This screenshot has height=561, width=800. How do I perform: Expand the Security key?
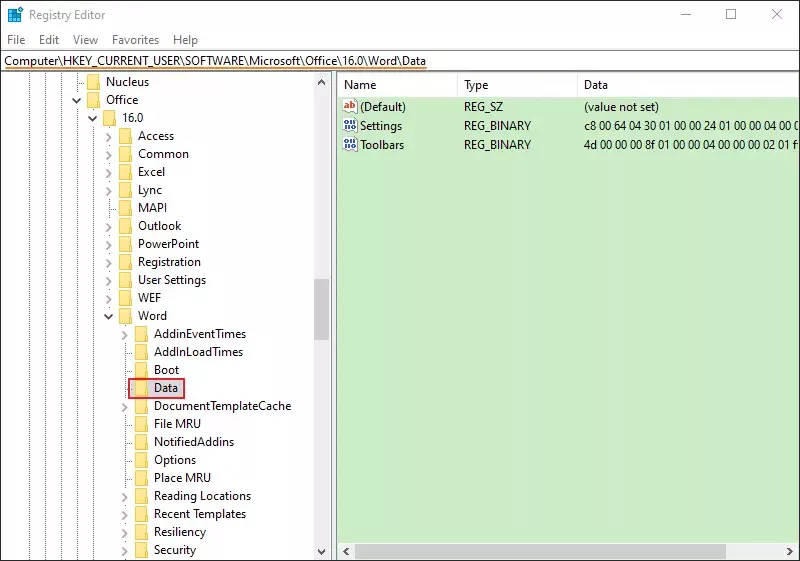pyautogui.click(x=124, y=551)
